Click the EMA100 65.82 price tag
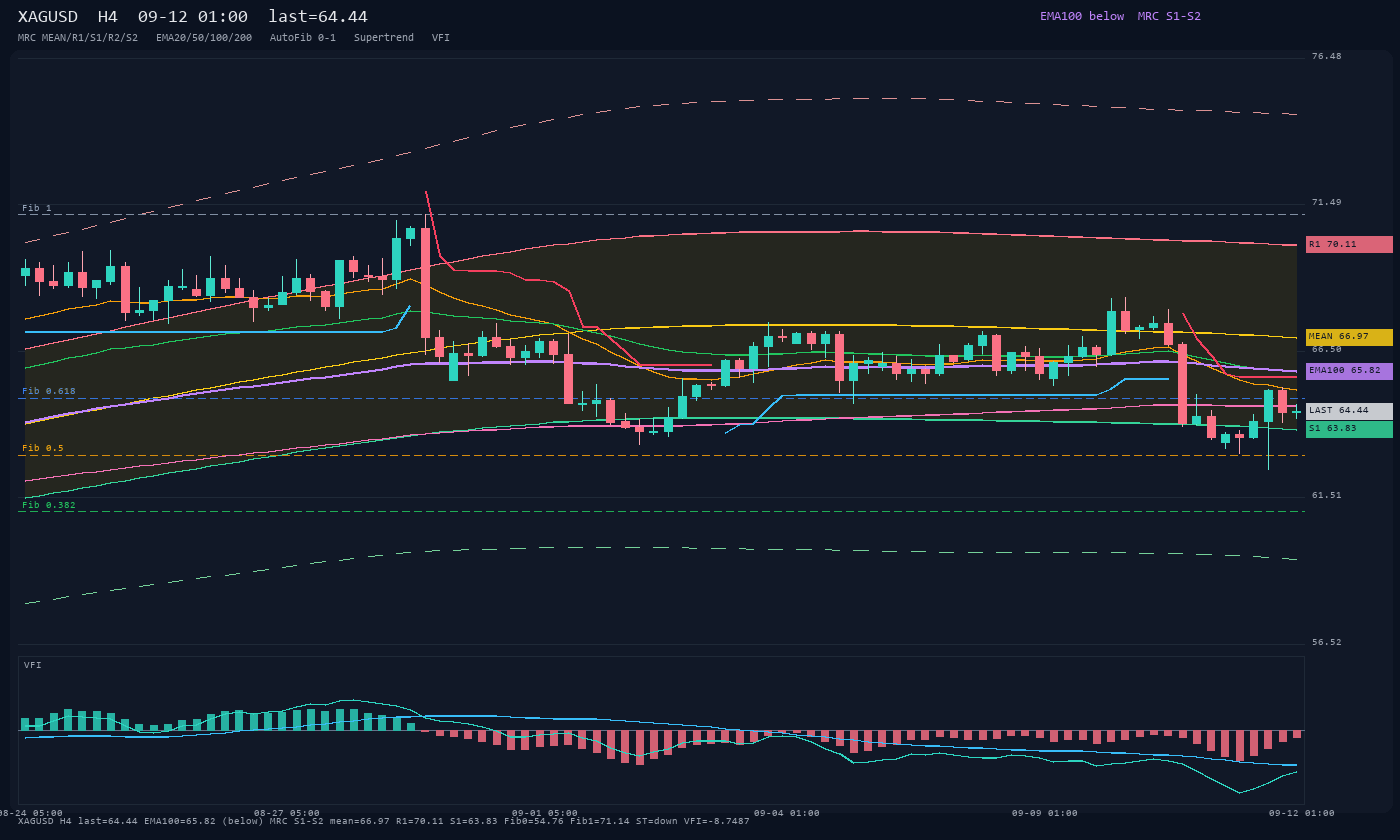The height and width of the screenshot is (840, 1400). 1349,371
